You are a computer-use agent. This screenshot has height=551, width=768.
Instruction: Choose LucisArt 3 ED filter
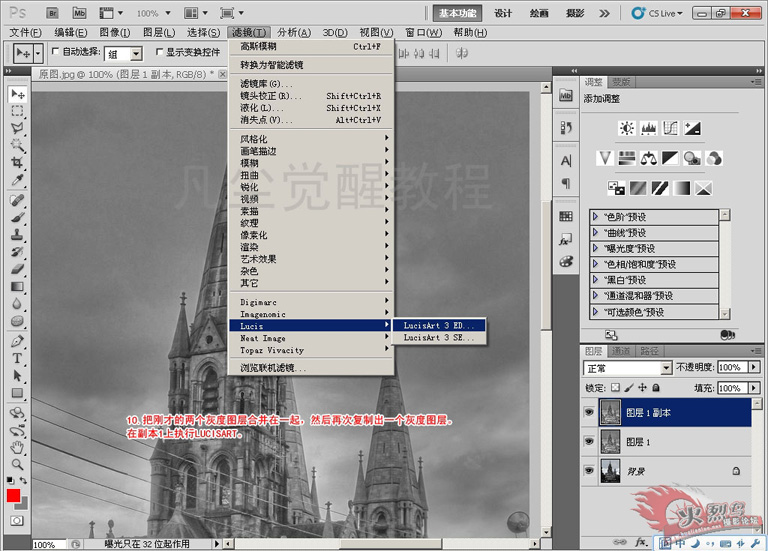pos(439,325)
